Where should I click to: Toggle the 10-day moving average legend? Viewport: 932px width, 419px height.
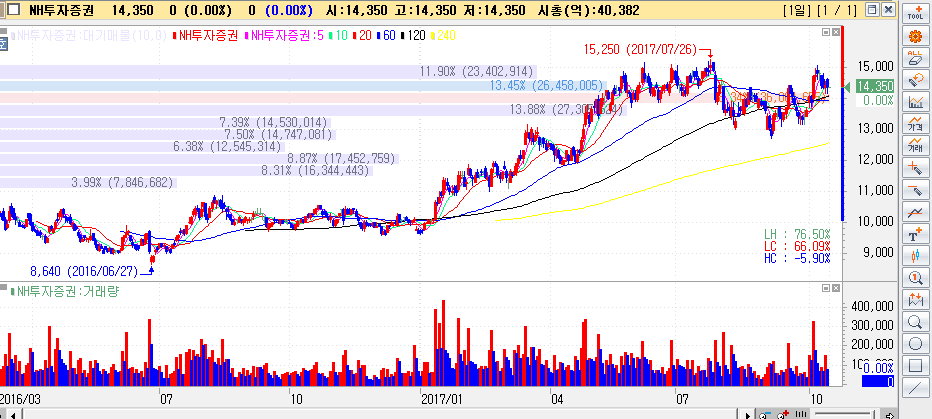338,35
